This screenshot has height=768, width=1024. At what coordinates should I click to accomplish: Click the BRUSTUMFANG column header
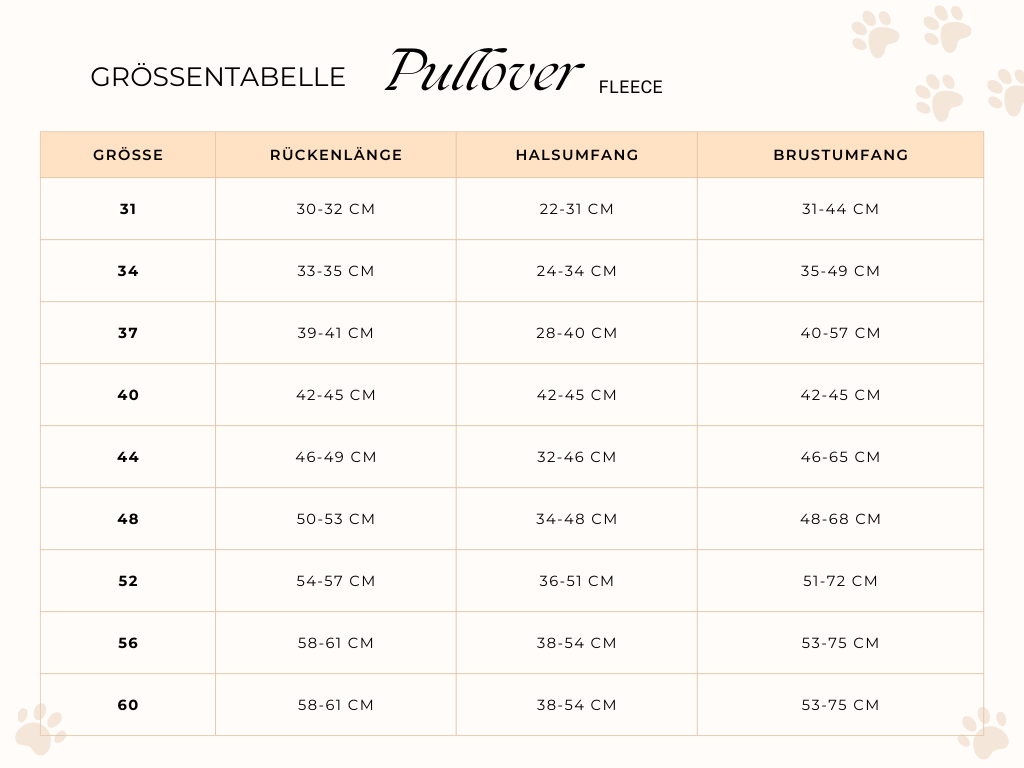click(840, 155)
